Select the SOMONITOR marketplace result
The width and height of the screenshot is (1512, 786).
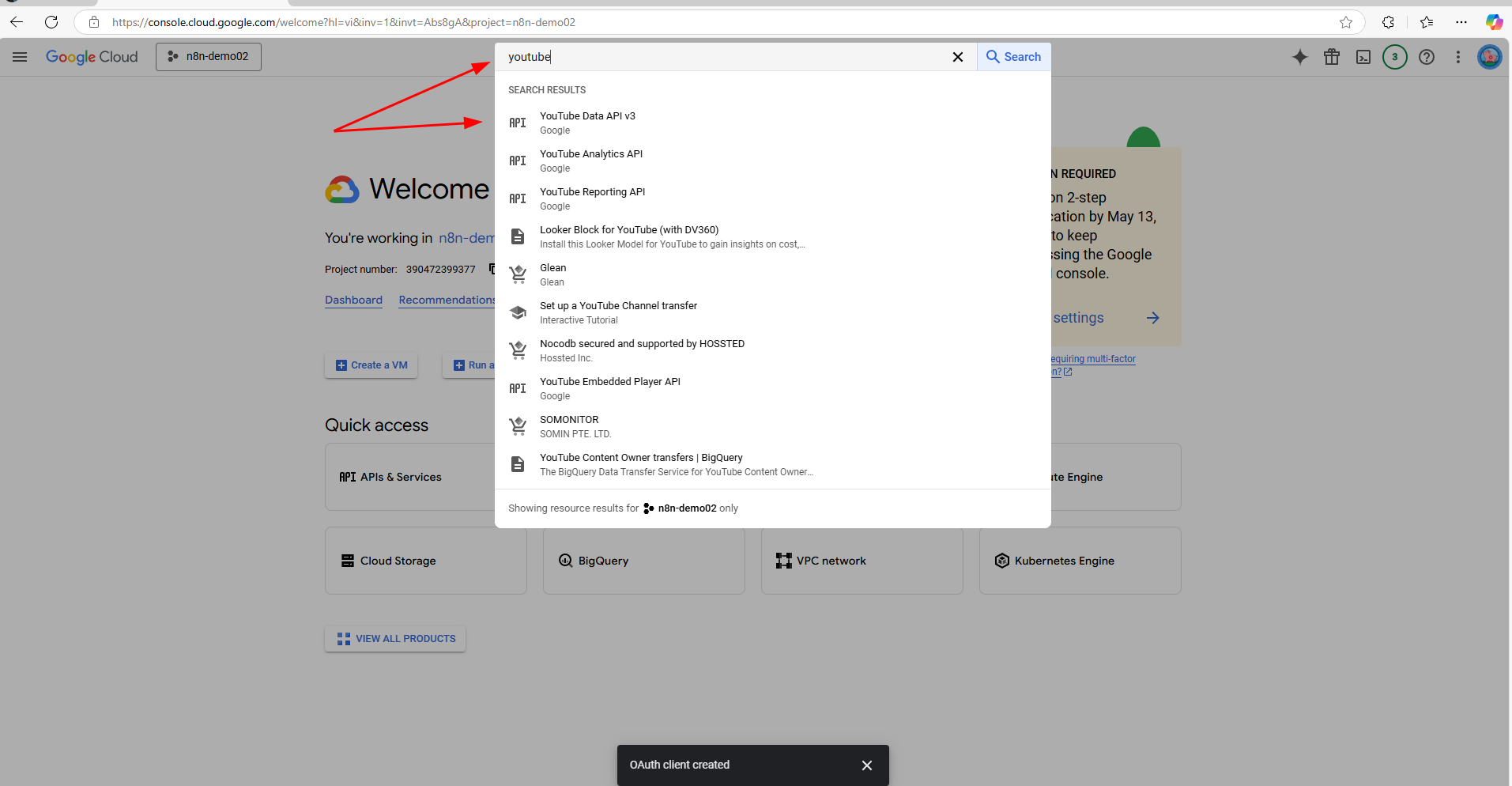[x=773, y=426]
